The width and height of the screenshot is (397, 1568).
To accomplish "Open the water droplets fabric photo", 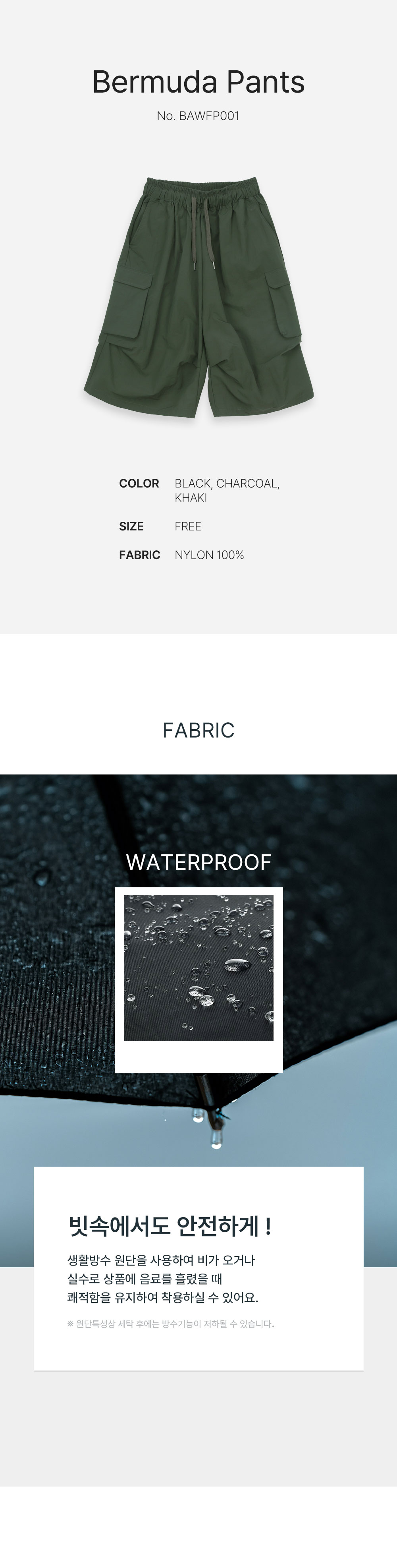I will 199,968.
